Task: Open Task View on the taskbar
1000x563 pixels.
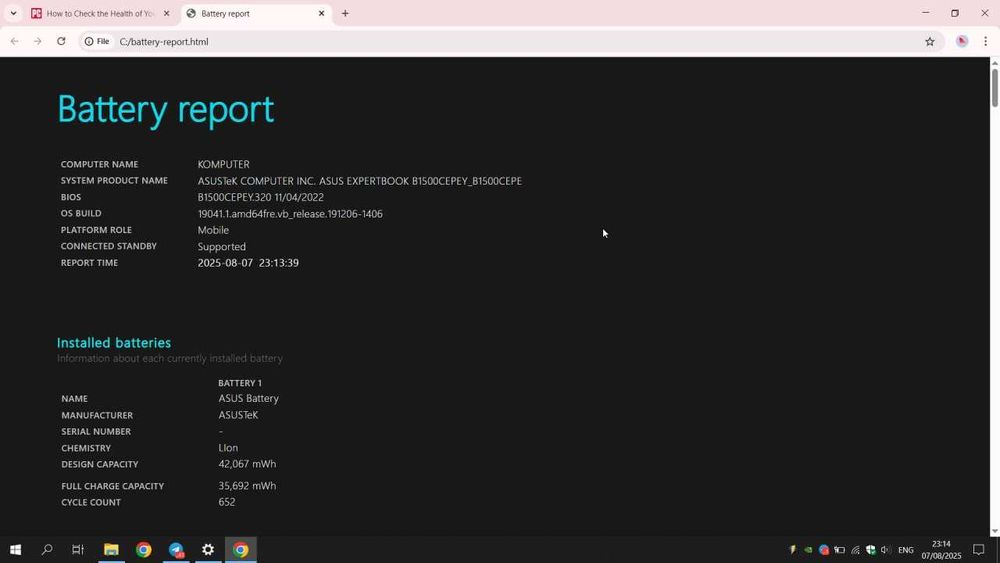Action: click(x=78, y=550)
